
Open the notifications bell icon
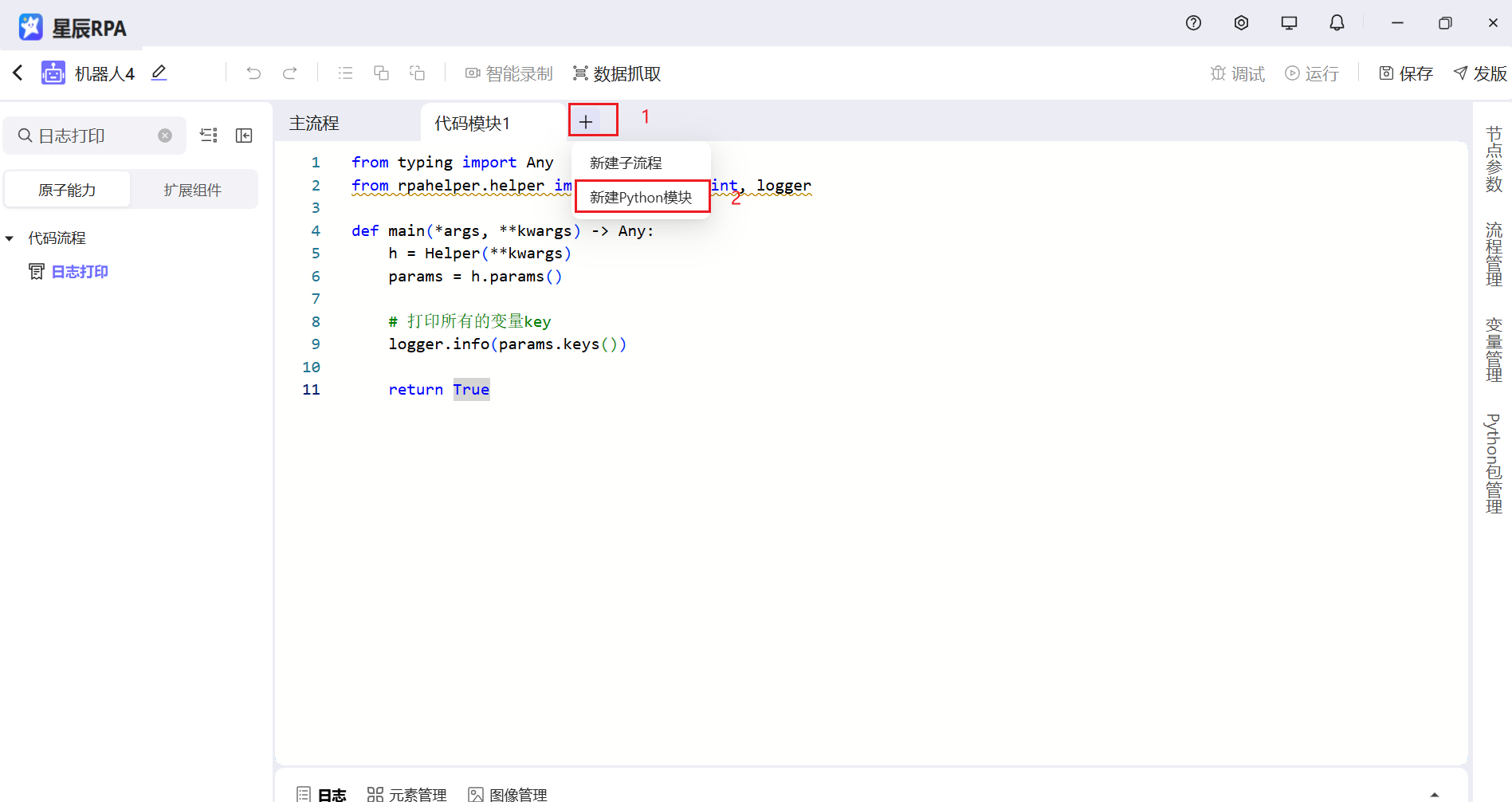point(1337,23)
